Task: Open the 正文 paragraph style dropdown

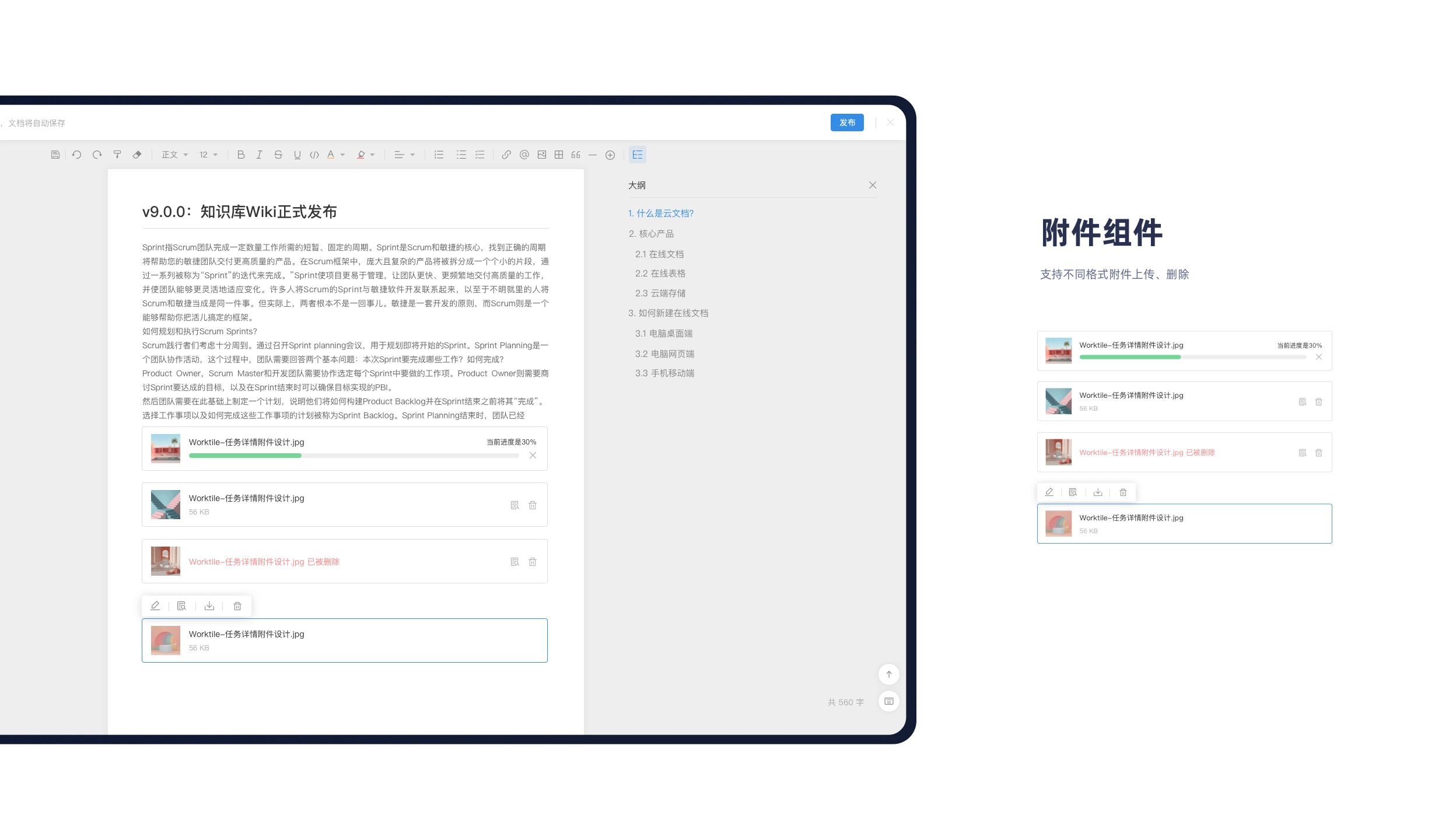Action: [x=174, y=155]
